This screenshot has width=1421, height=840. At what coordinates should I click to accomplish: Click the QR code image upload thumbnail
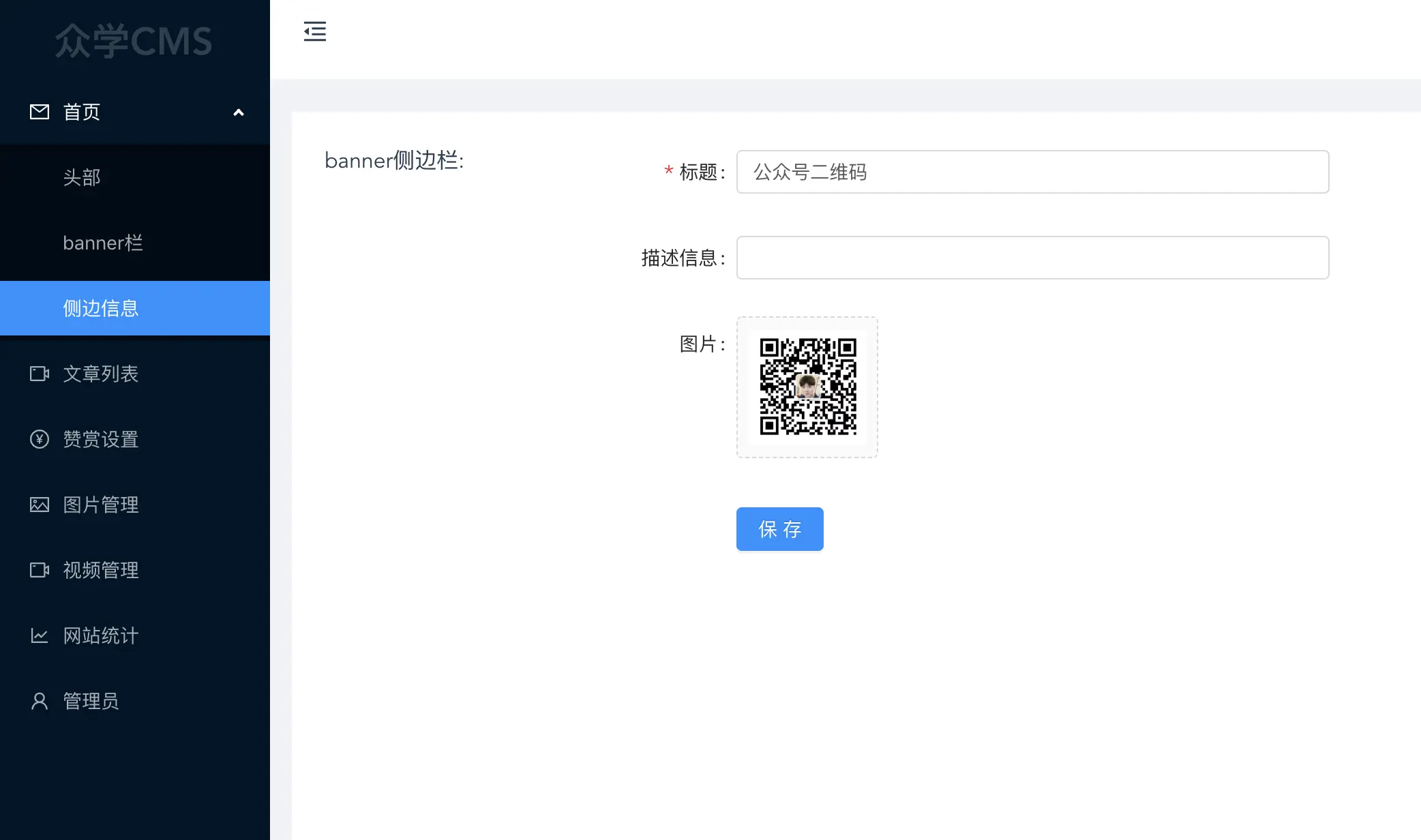[x=807, y=387]
